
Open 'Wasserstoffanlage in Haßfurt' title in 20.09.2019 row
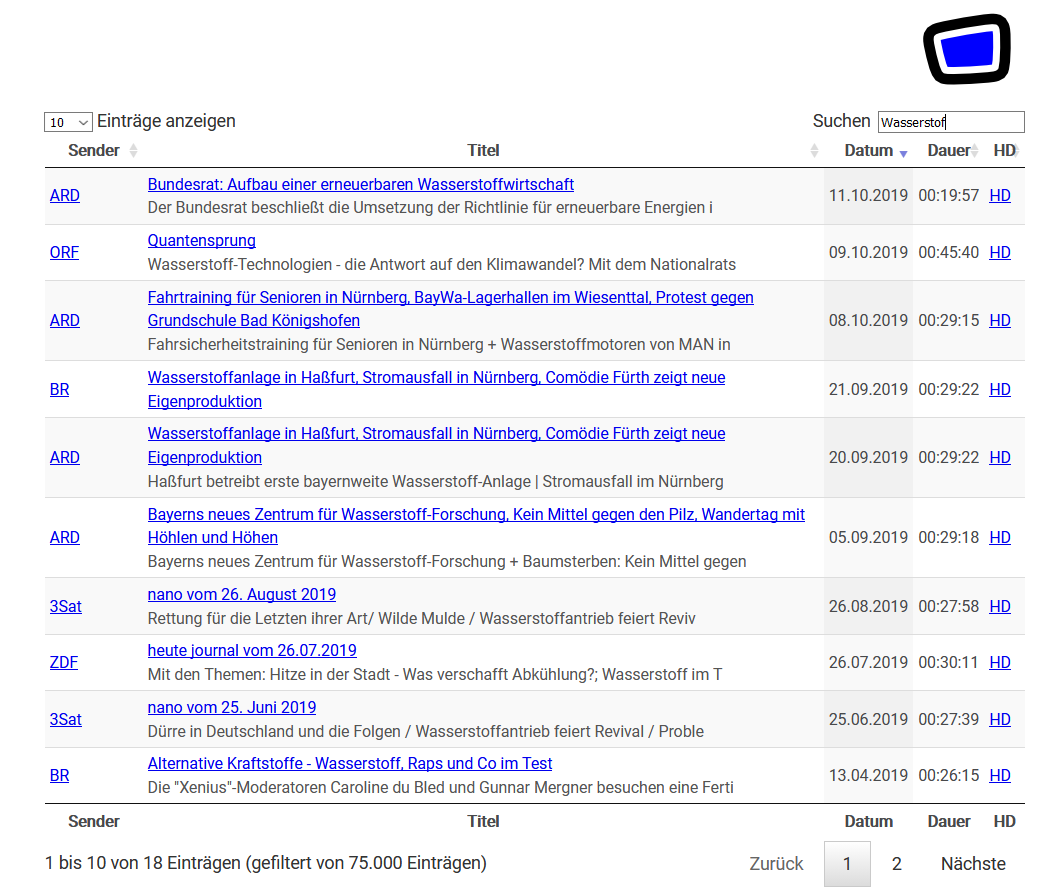click(x=437, y=446)
